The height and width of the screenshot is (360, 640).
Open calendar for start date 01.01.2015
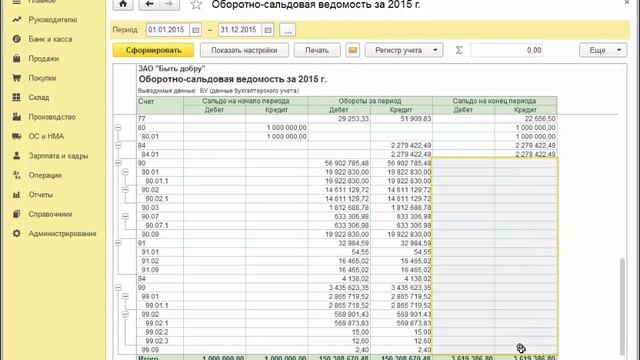(196, 30)
